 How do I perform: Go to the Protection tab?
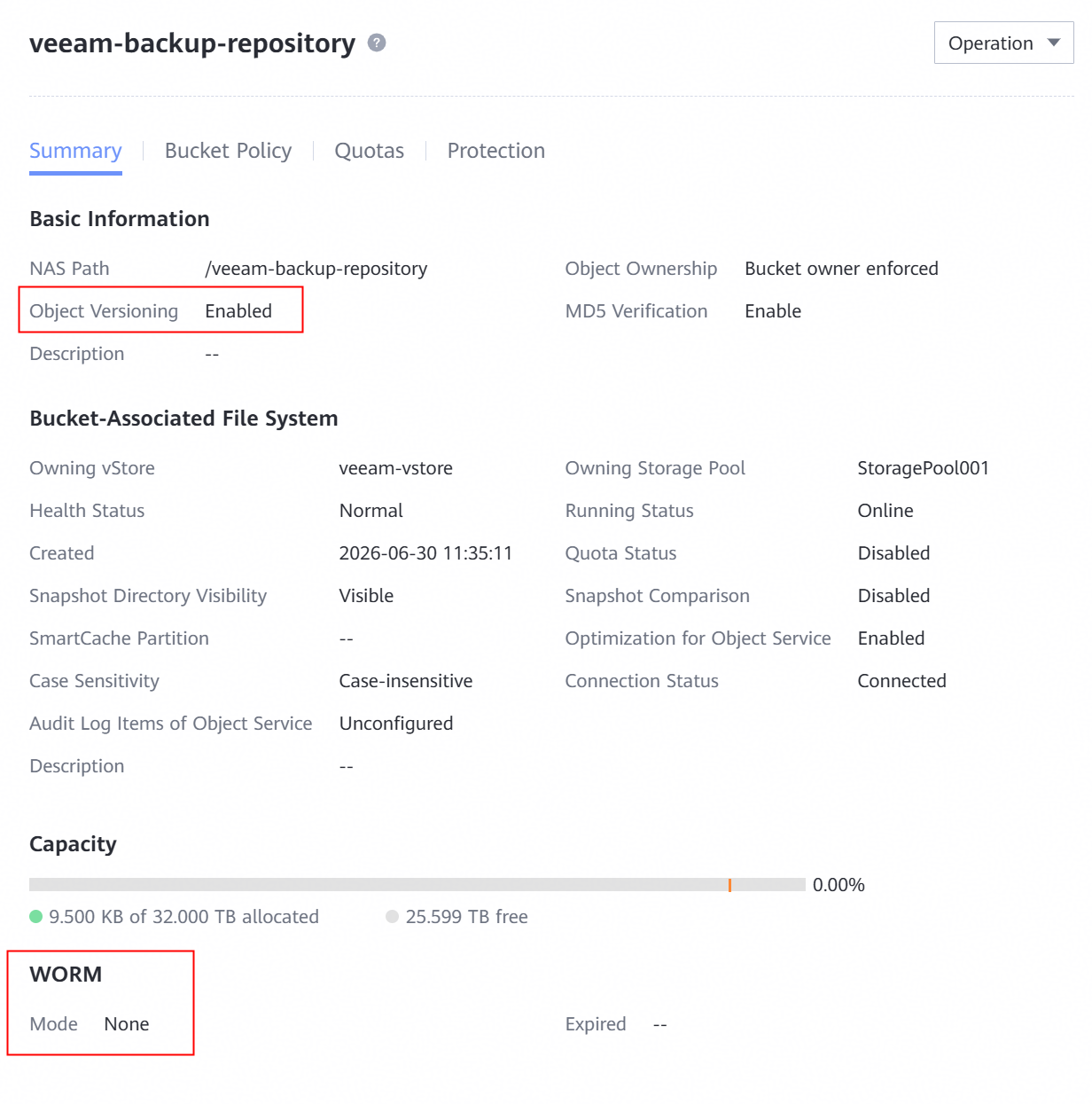495,151
